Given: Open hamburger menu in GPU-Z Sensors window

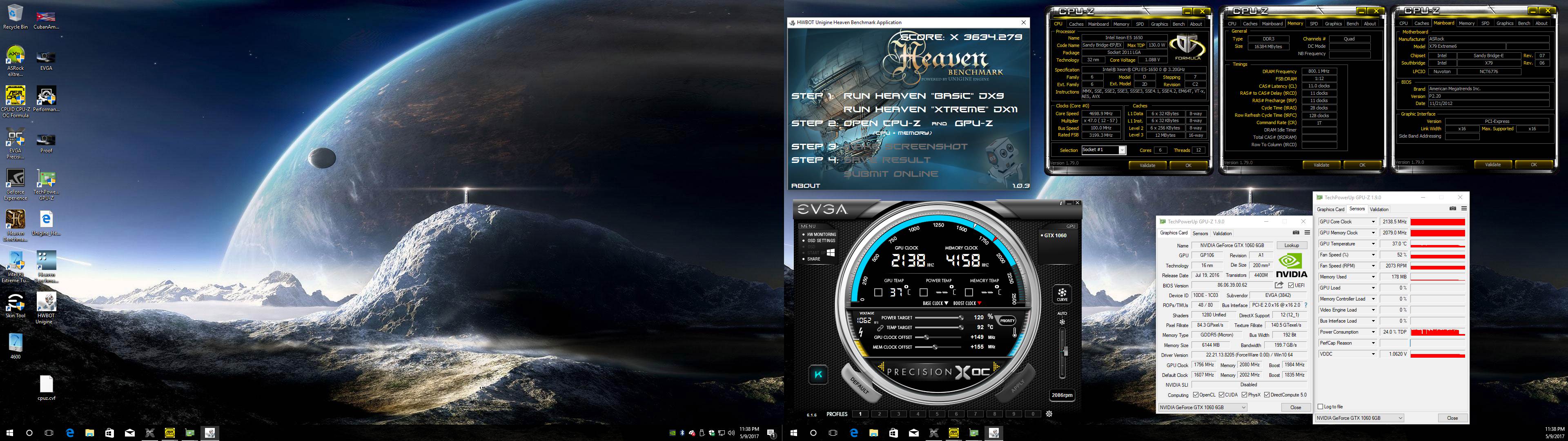Looking at the screenshot, I should (1464, 208).
